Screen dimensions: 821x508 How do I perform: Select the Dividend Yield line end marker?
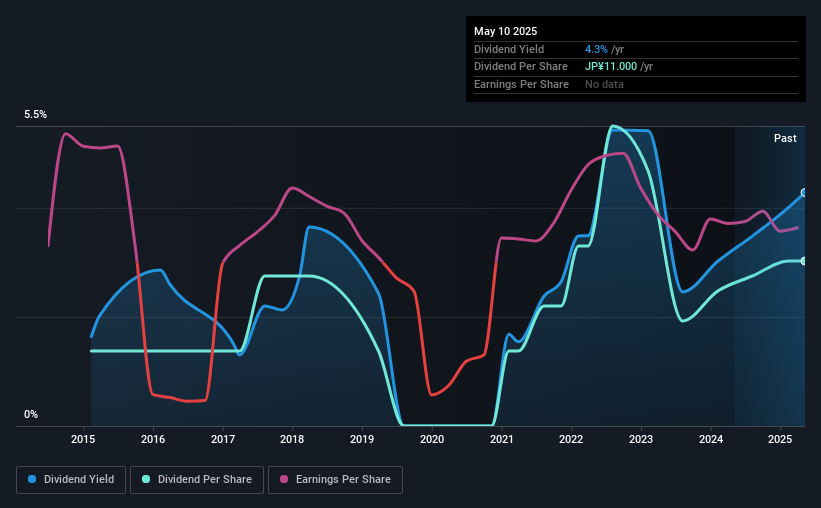[x=804, y=193]
